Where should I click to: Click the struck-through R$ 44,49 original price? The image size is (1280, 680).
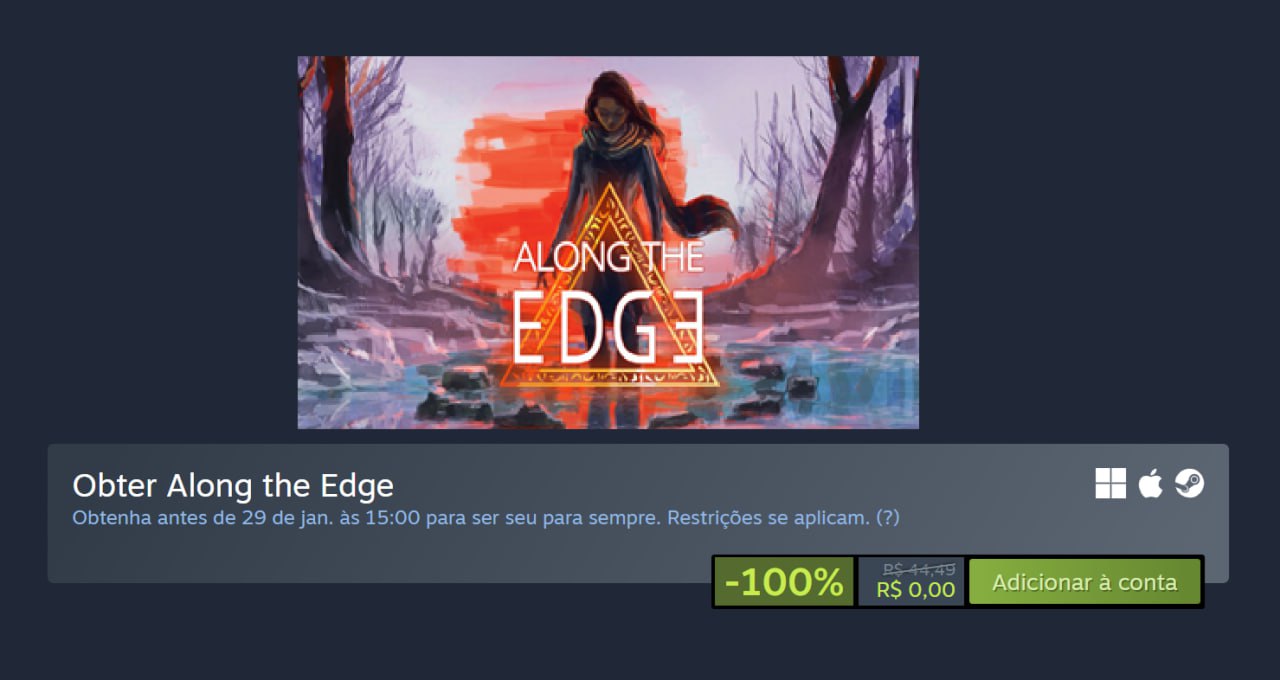tap(919, 569)
